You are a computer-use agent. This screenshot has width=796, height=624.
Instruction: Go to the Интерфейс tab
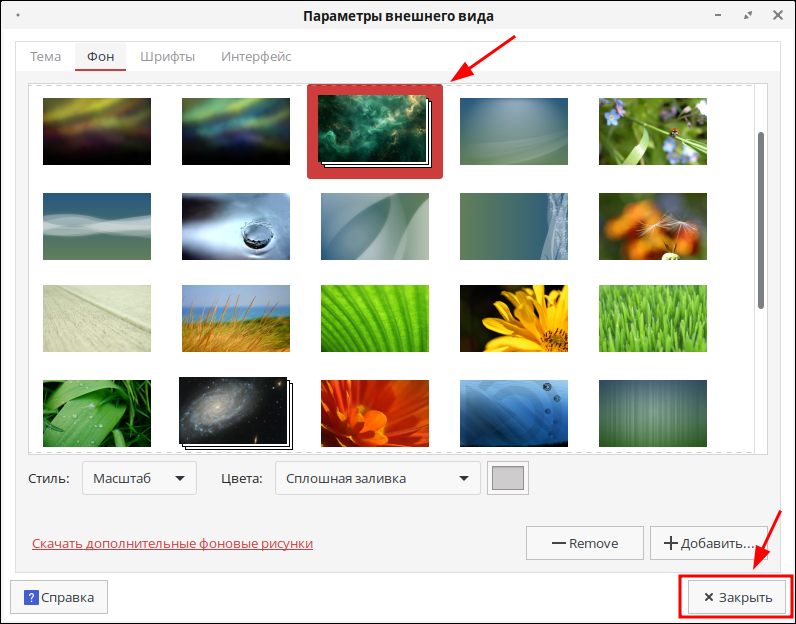(x=256, y=56)
